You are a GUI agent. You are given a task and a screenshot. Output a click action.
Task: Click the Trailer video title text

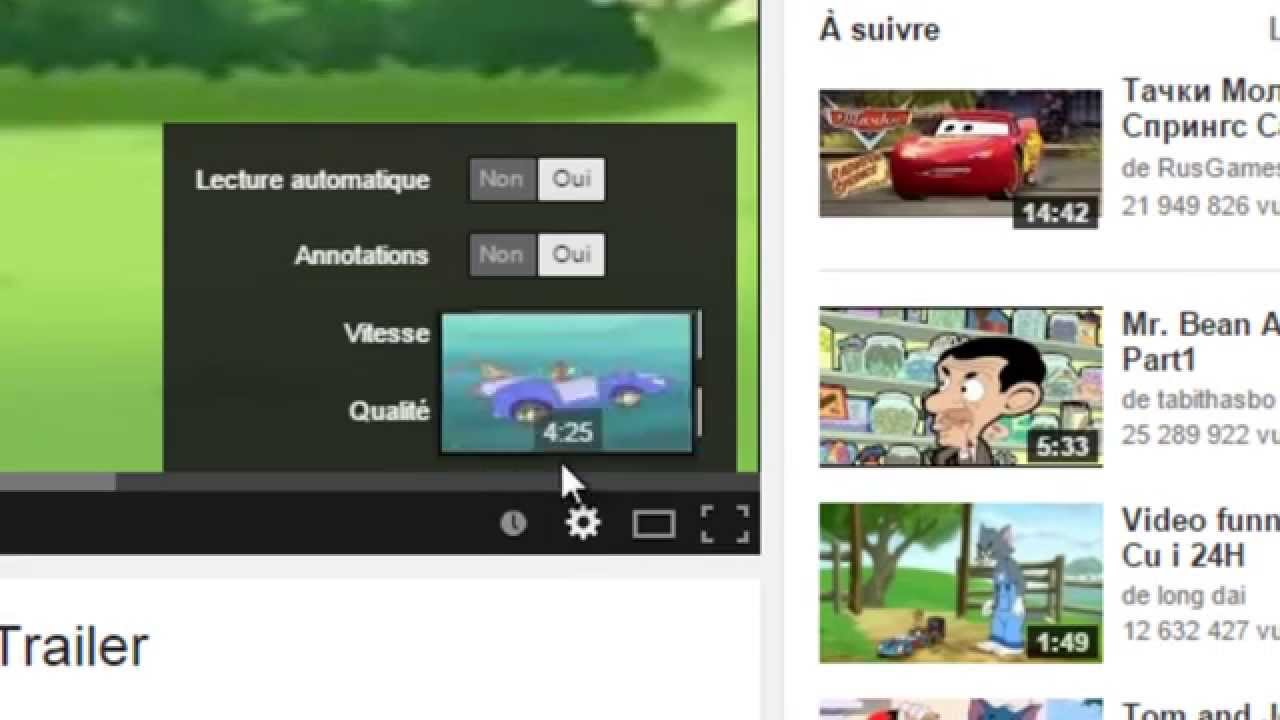pos(73,646)
